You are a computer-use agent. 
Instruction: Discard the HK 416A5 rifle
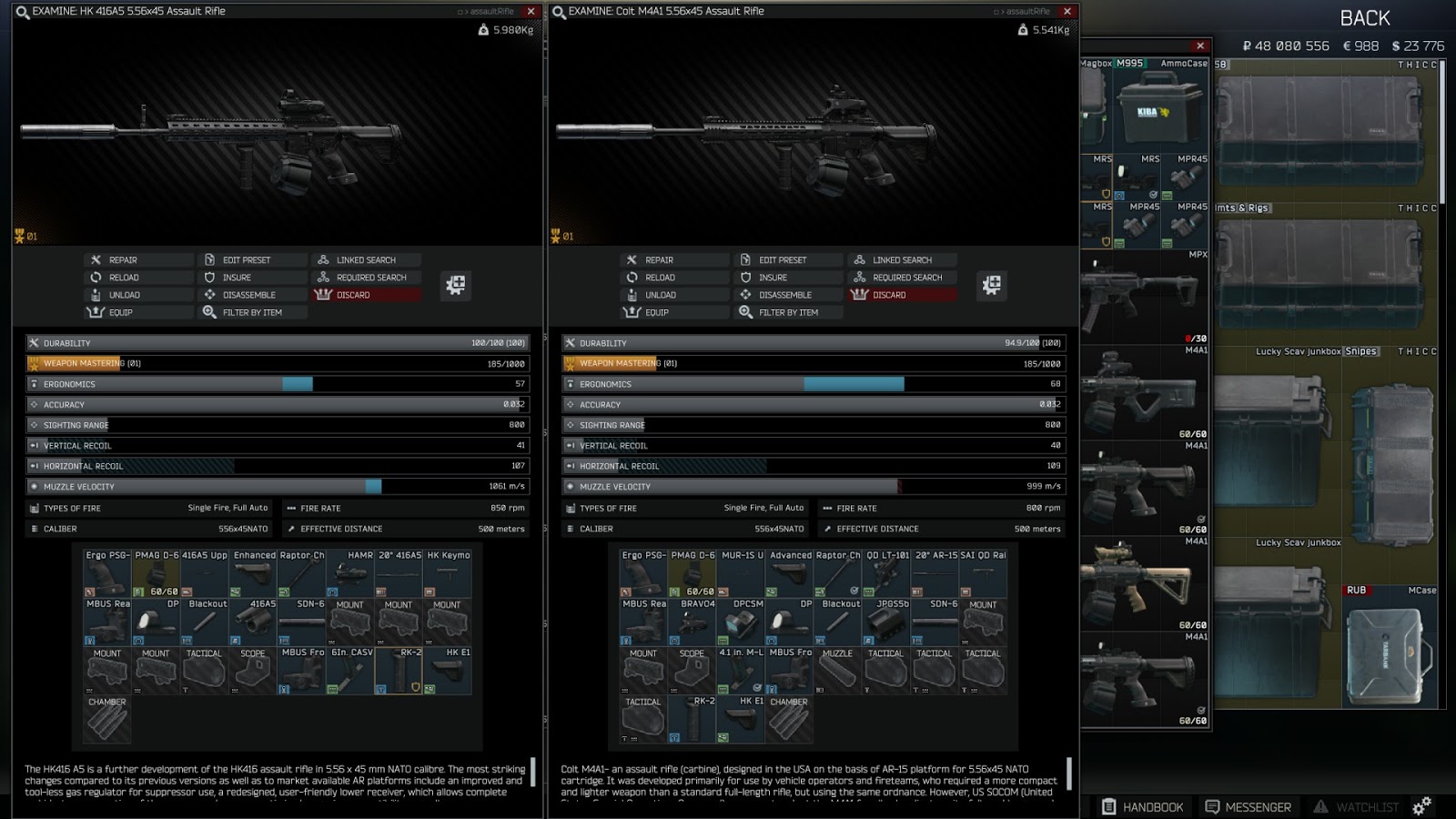366,295
